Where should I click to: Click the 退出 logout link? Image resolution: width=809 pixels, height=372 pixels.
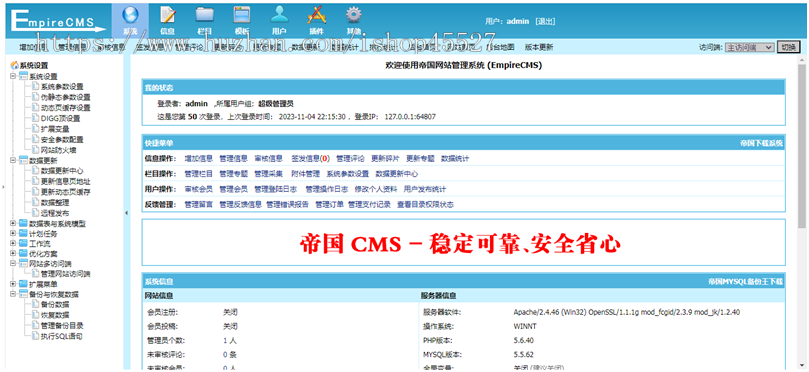tap(545, 21)
